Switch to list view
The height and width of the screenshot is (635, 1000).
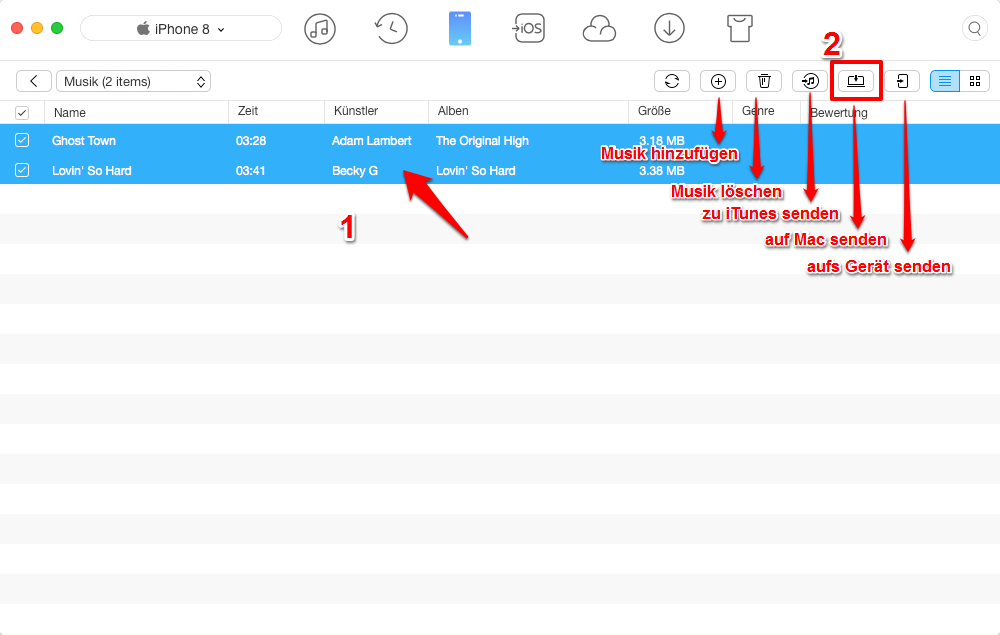[x=945, y=81]
